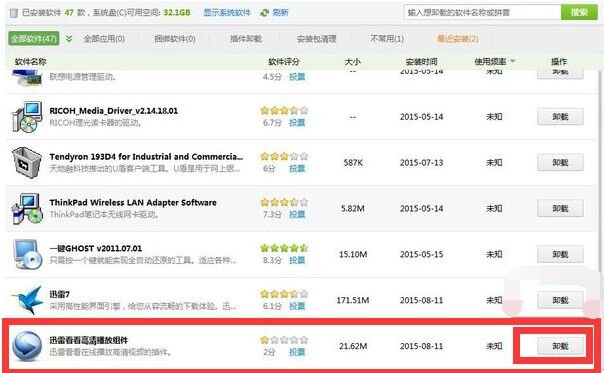Click the star rating for RICOH_Media_Driver
The width and height of the screenshot is (604, 373).
pos(284,111)
